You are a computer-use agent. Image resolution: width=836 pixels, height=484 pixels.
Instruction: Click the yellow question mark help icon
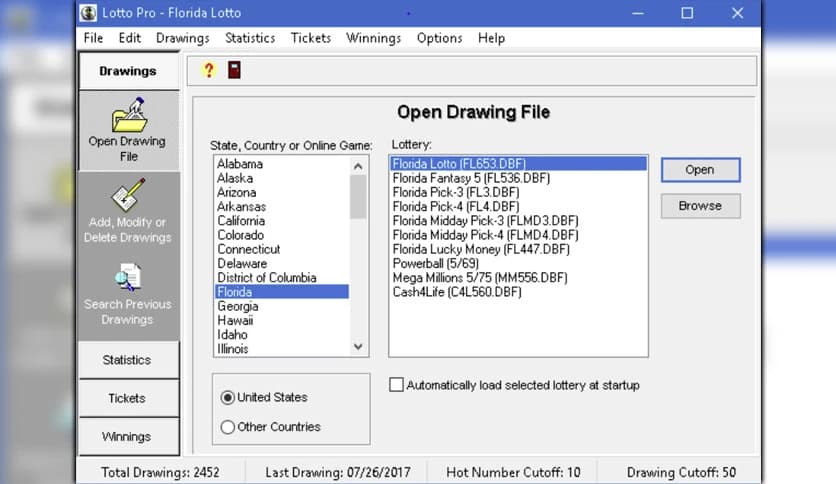click(x=208, y=70)
